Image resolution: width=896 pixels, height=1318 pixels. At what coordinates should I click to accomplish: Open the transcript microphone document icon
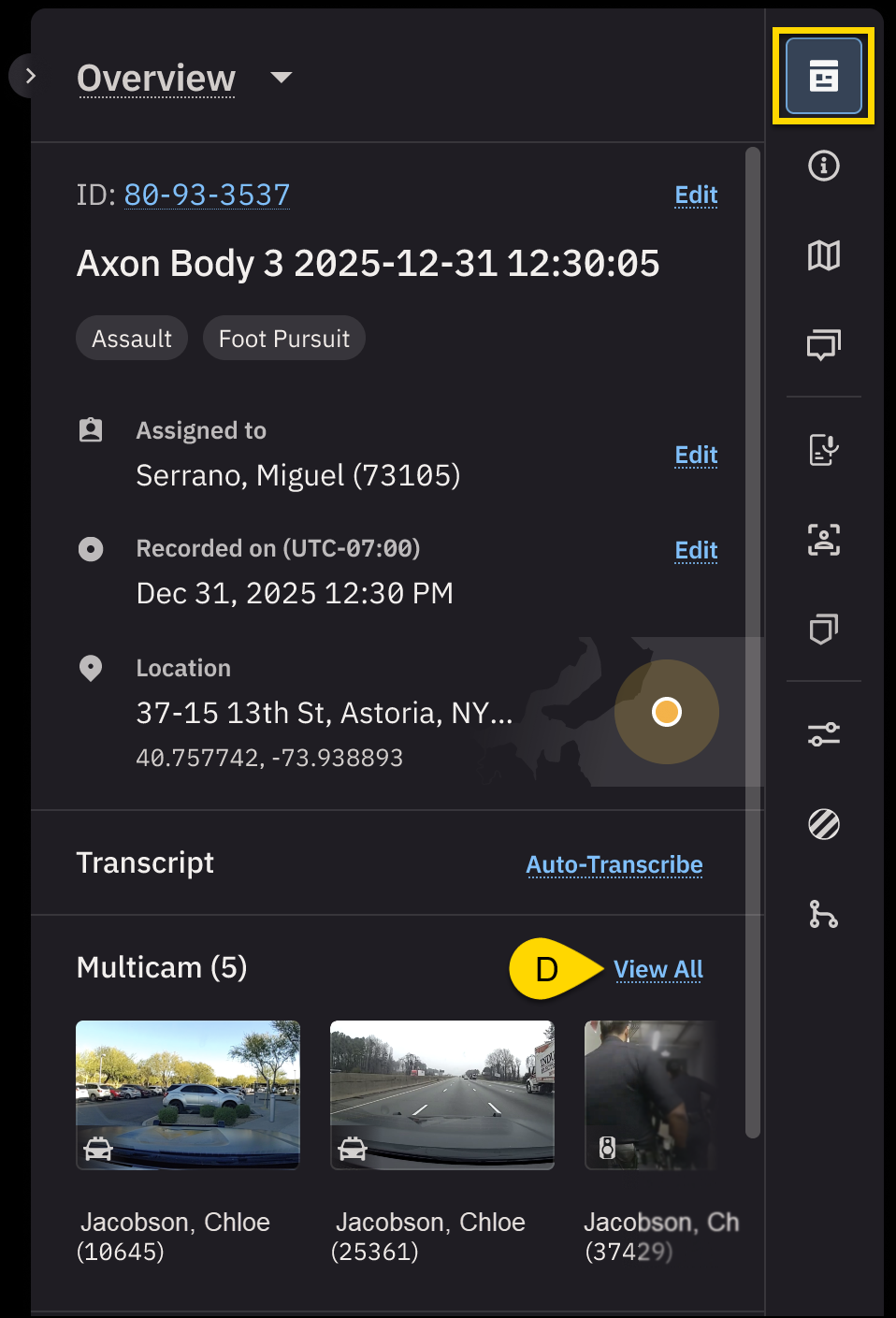click(823, 450)
